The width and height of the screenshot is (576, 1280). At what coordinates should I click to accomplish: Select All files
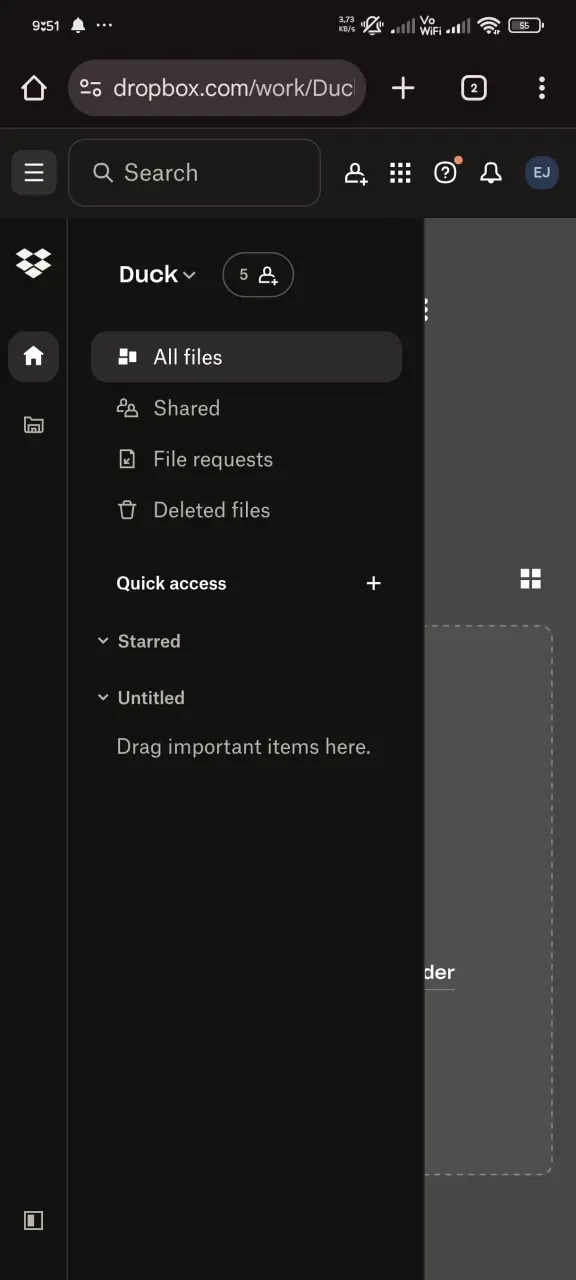(246, 357)
